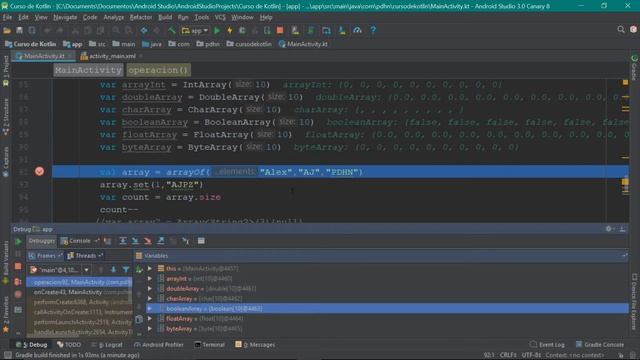Click the operacion() breadcrumb in editor
The height and width of the screenshot is (360, 640).
click(x=158, y=70)
